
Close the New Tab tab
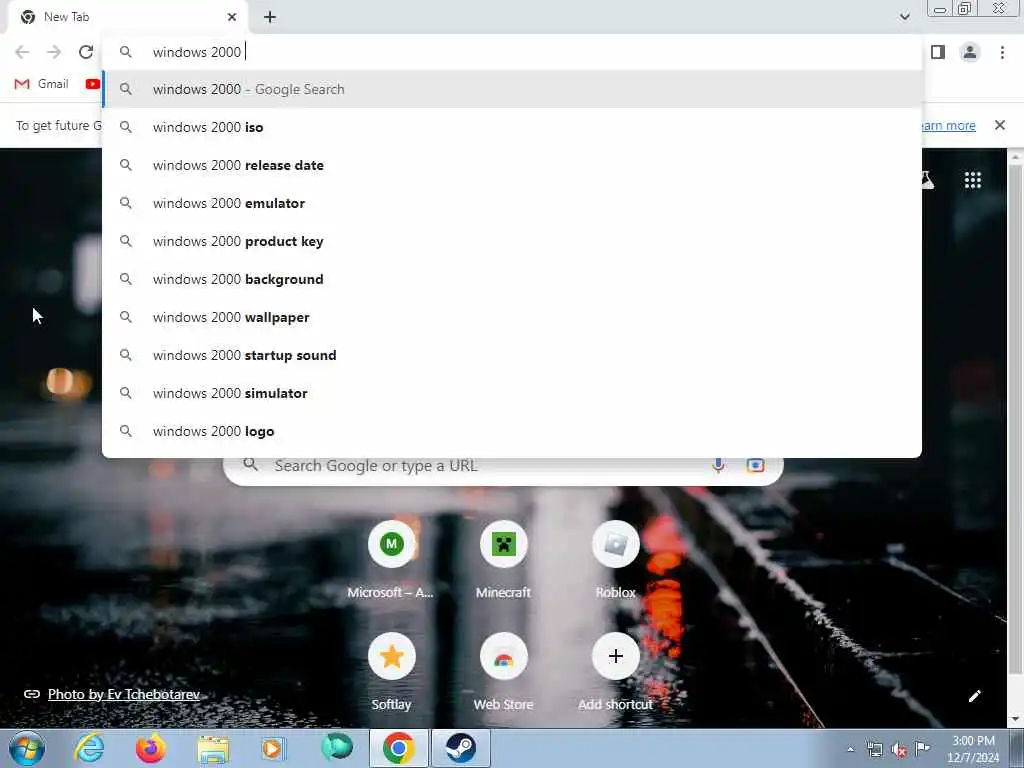point(232,17)
